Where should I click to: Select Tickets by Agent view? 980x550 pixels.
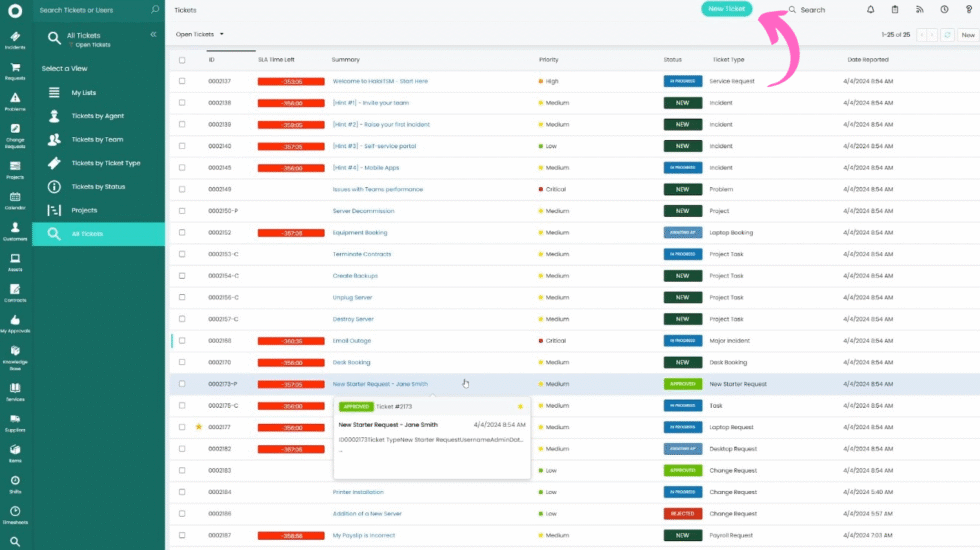click(x=97, y=116)
